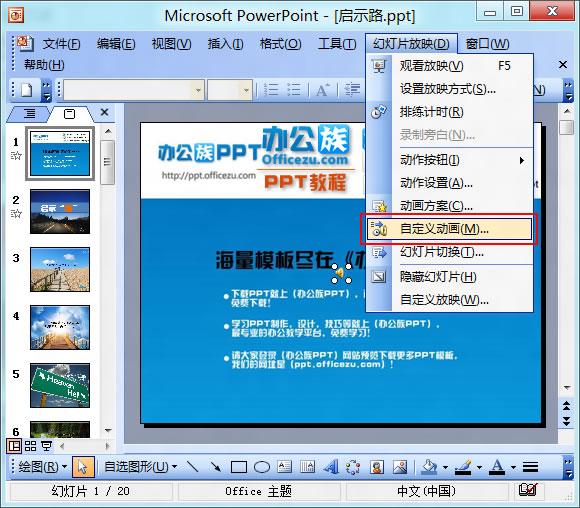Expand Fill Color dropdown arrow
The height and width of the screenshot is (508, 580).
[445, 467]
